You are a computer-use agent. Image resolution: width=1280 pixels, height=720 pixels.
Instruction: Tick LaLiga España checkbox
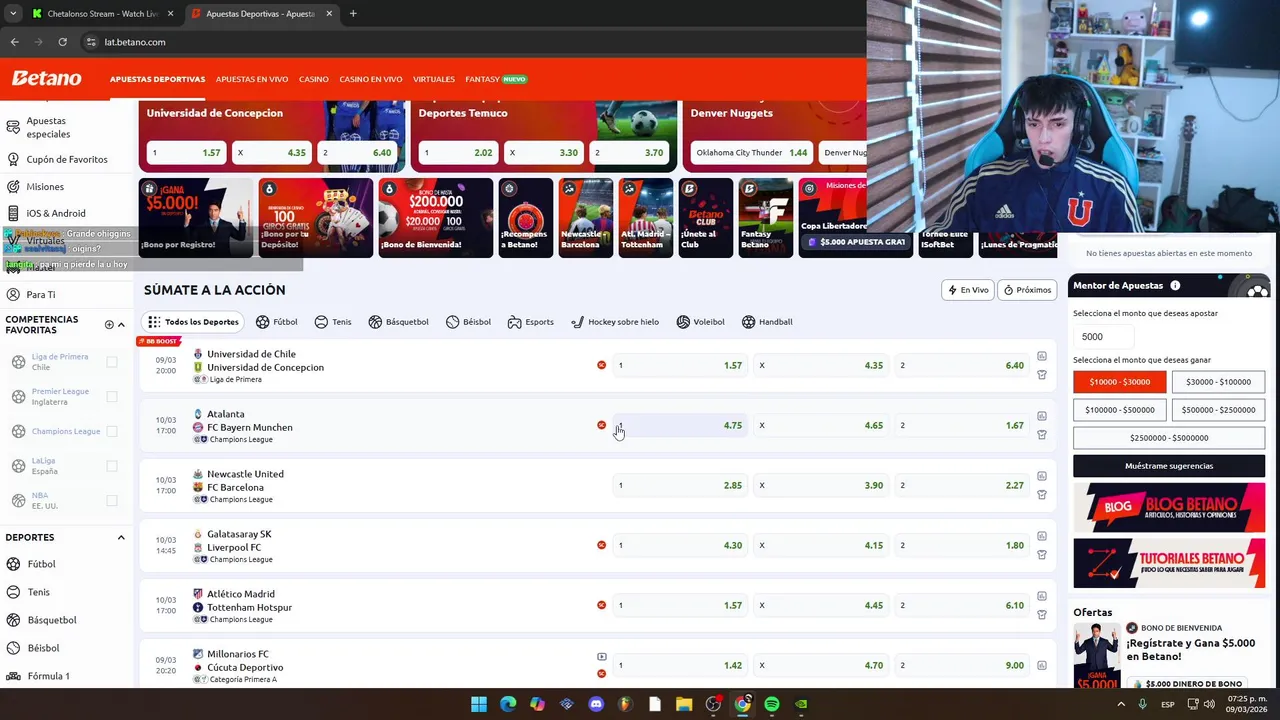click(x=112, y=466)
